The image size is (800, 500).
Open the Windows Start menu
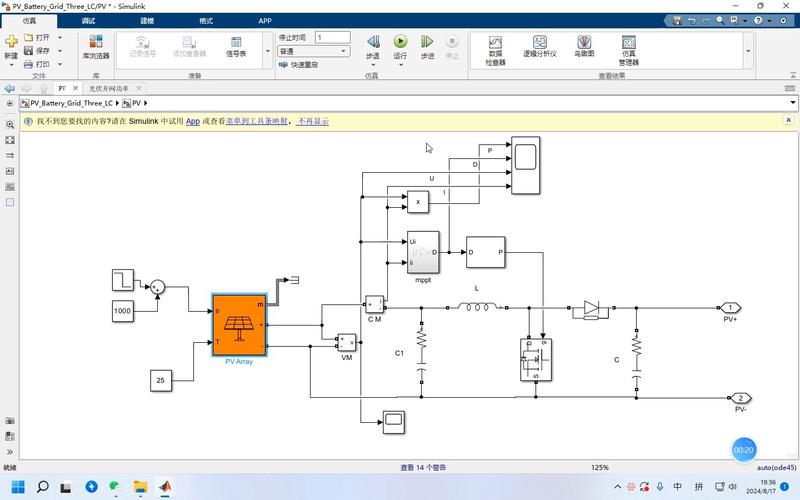(14, 487)
